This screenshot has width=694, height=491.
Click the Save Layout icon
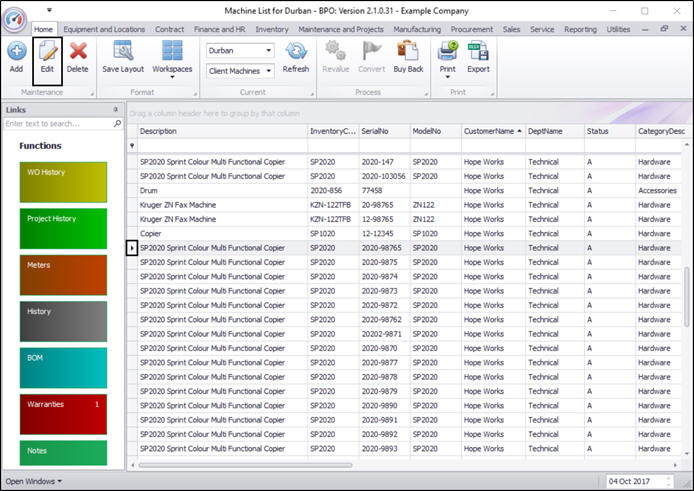coord(123,56)
